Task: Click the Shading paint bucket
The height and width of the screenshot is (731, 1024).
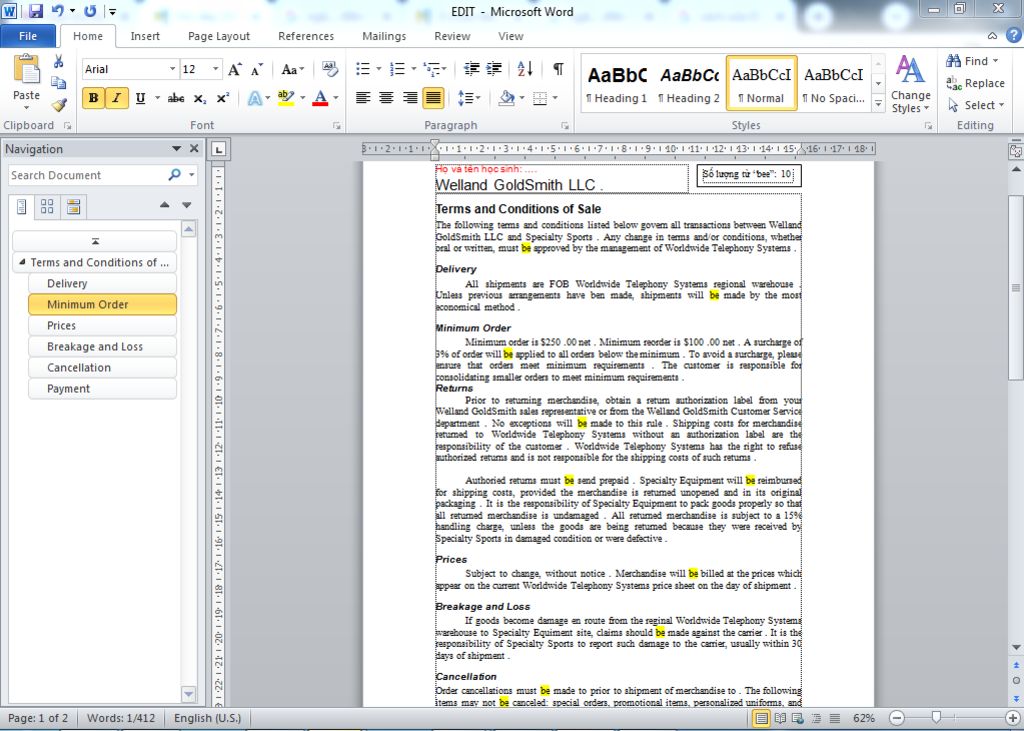Action: point(507,98)
